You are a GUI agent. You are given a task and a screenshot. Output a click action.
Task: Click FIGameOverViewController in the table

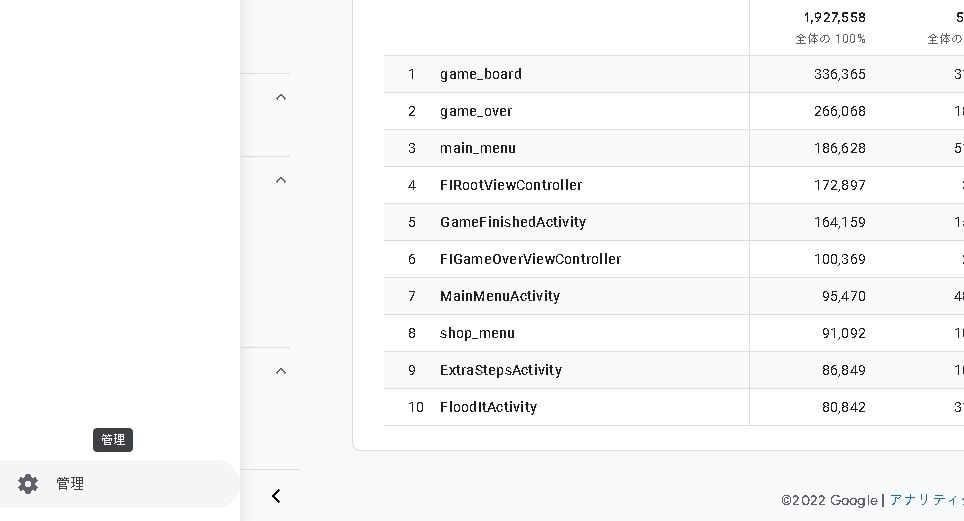point(530,259)
